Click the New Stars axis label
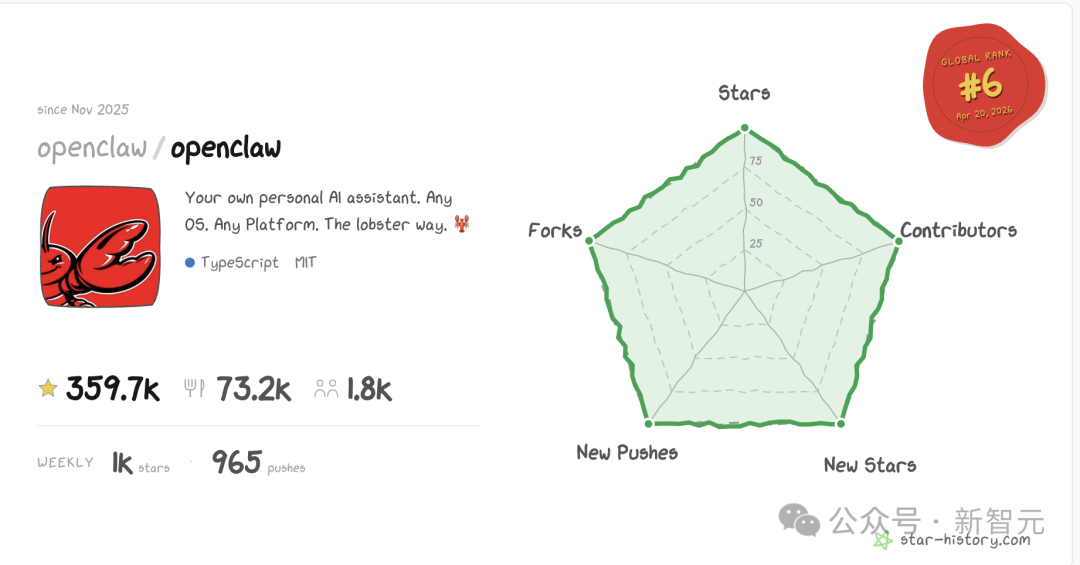1080x565 pixels. (869, 465)
